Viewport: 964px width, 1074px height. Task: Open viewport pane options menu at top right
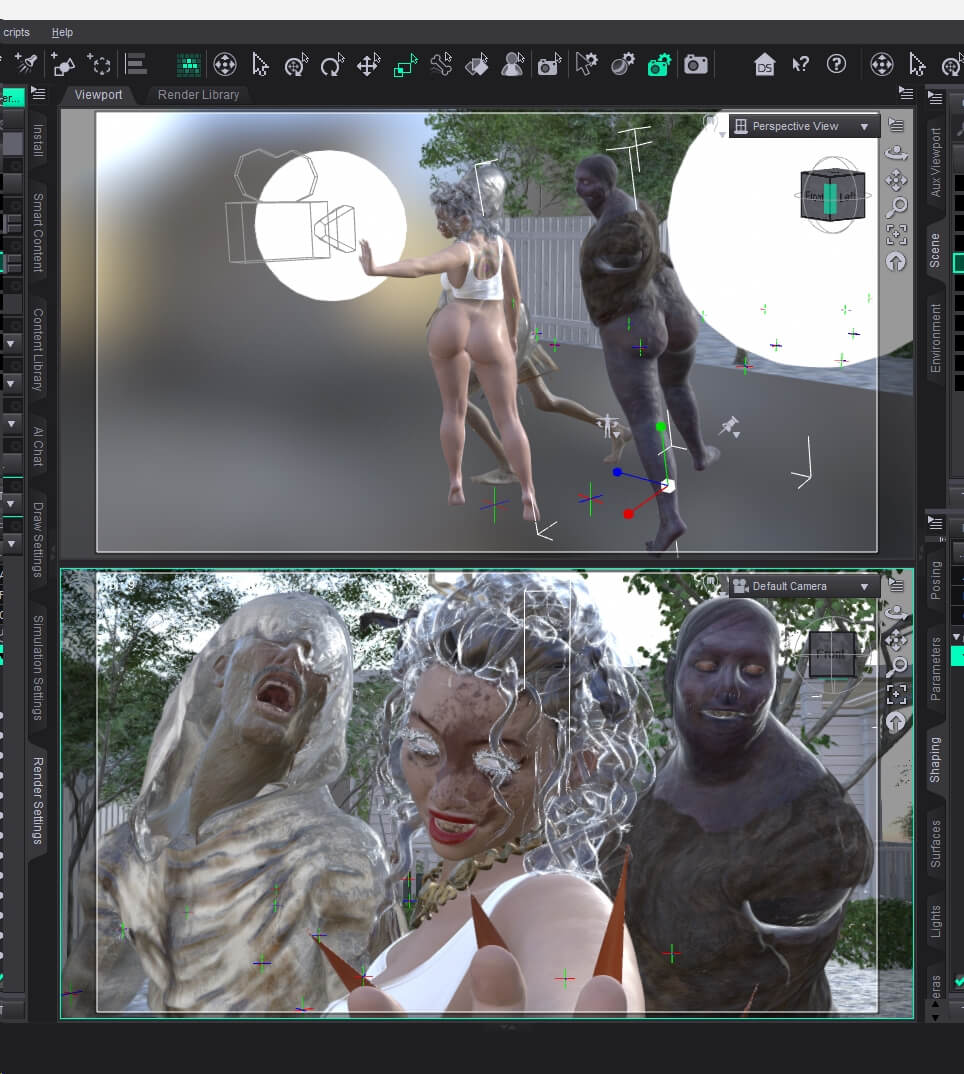[x=906, y=94]
